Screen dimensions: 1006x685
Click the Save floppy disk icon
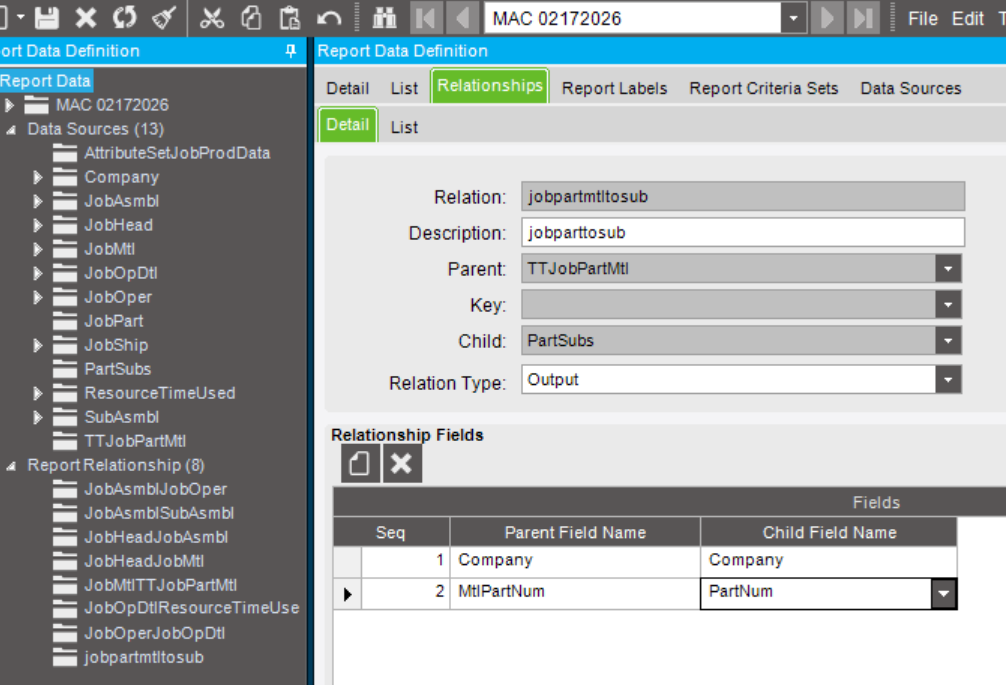47,18
